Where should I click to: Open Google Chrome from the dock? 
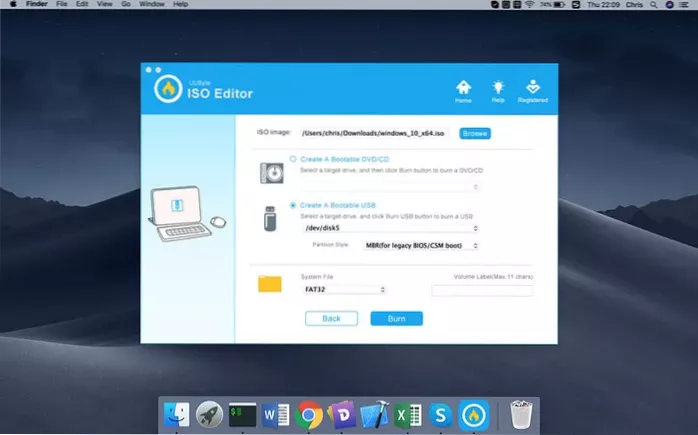tap(309, 413)
